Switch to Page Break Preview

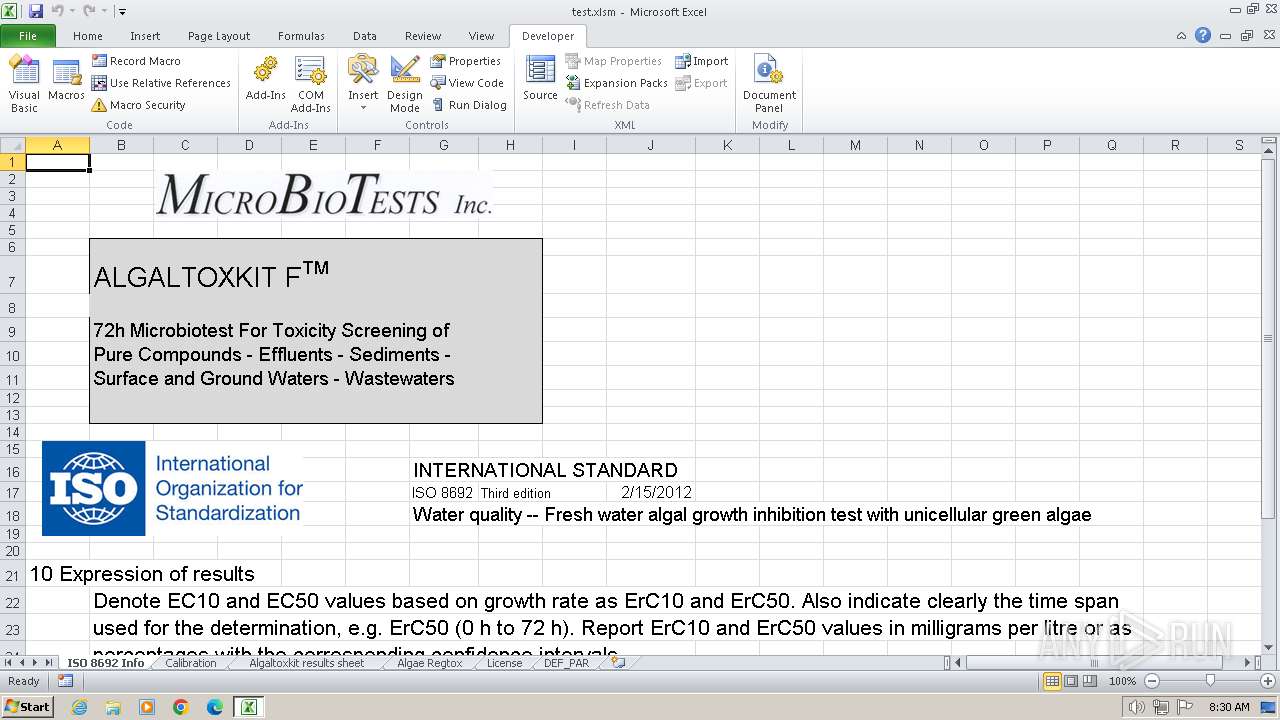click(1090, 681)
